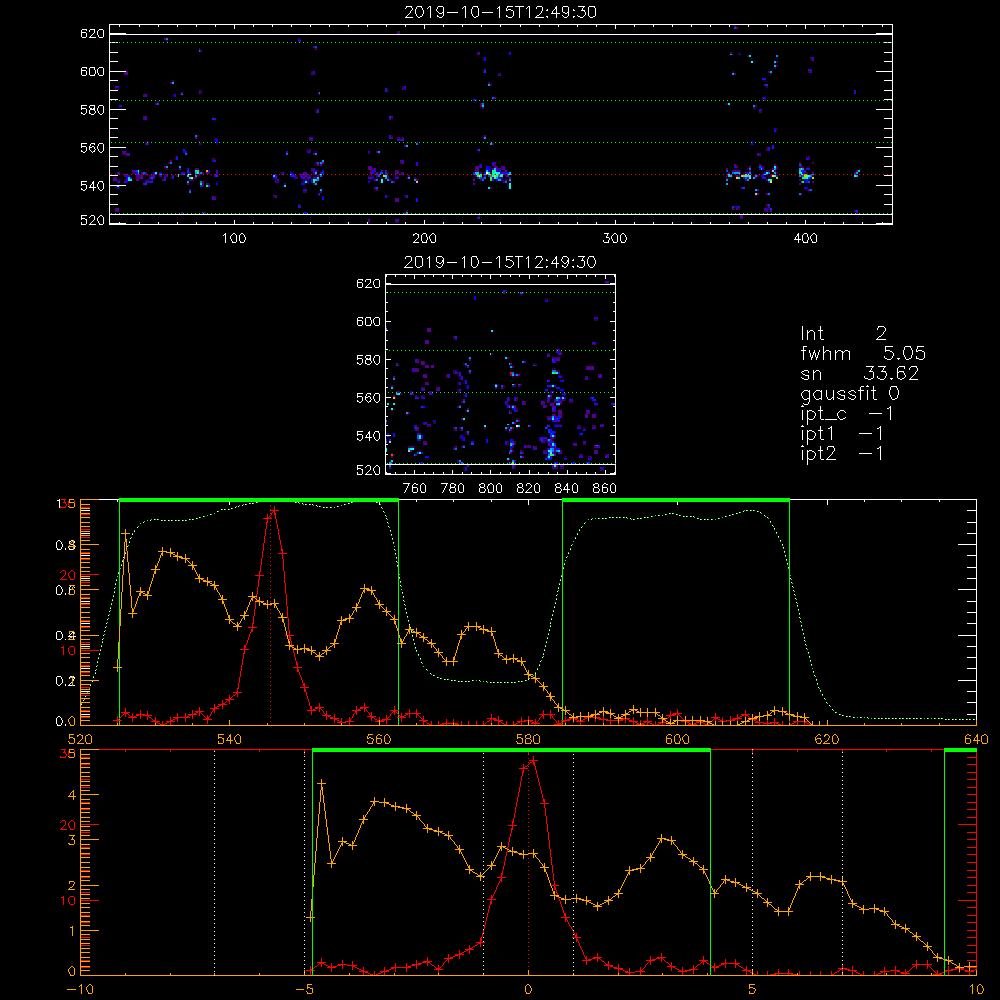Click x-axis label 200 of the top plot

pos(424,239)
